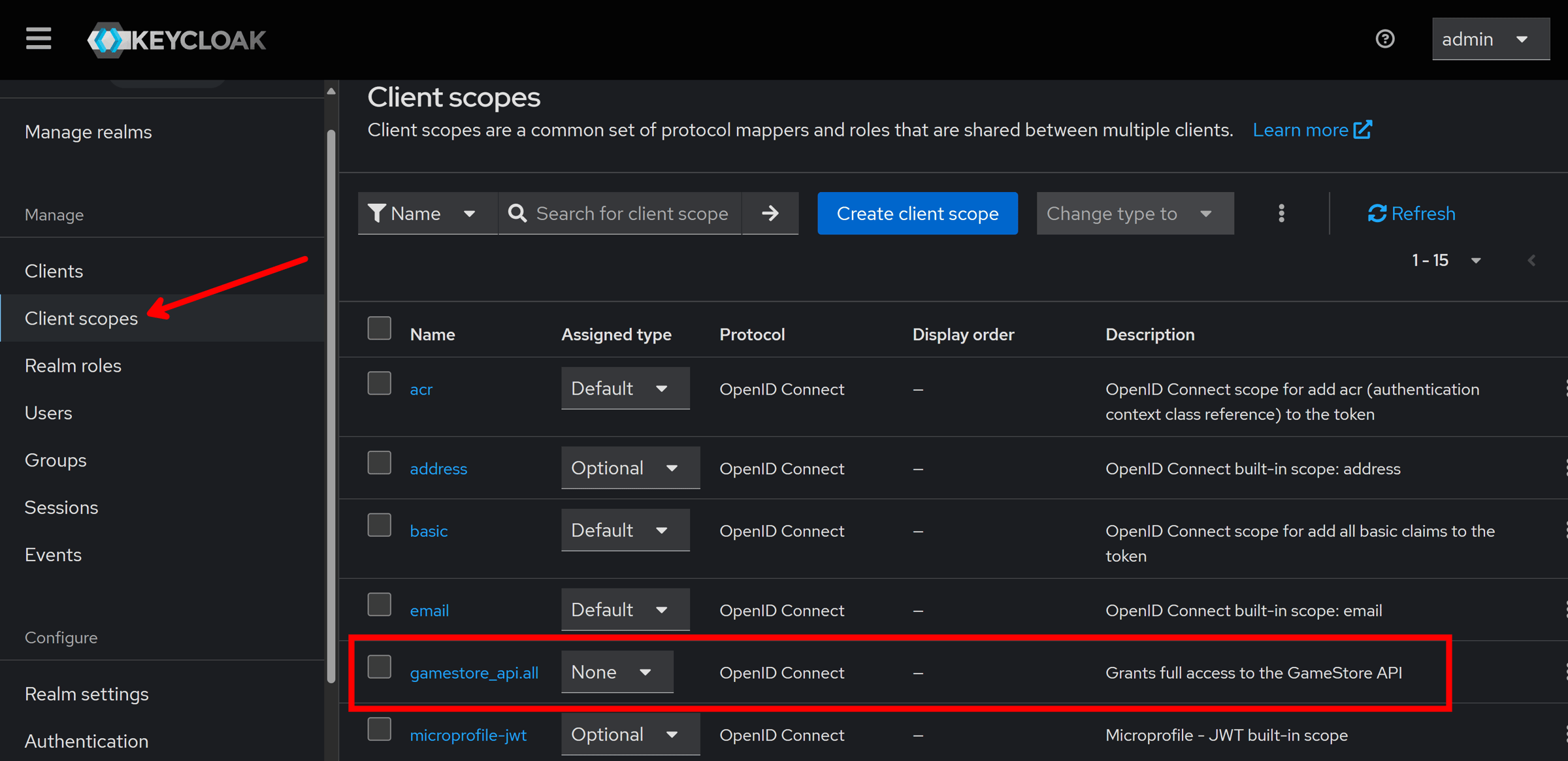This screenshot has height=761, width=1568.
Task: Click the search magnifier icon
Action: (x=517, y=213)
